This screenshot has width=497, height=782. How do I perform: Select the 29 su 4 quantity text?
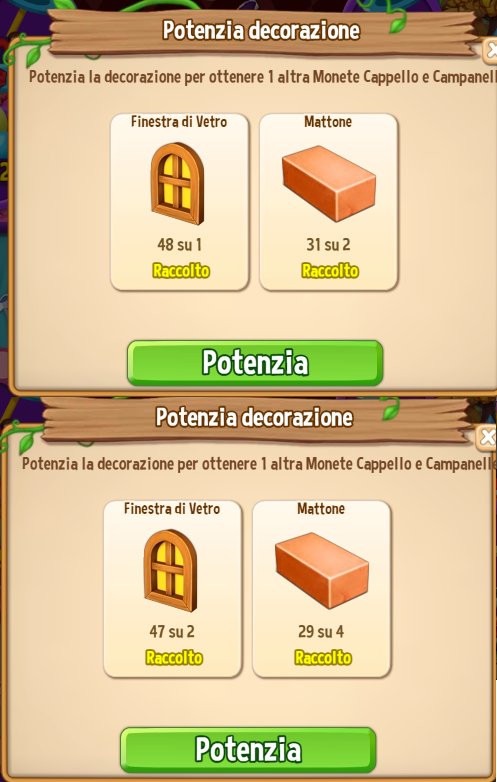pos(321,632)
